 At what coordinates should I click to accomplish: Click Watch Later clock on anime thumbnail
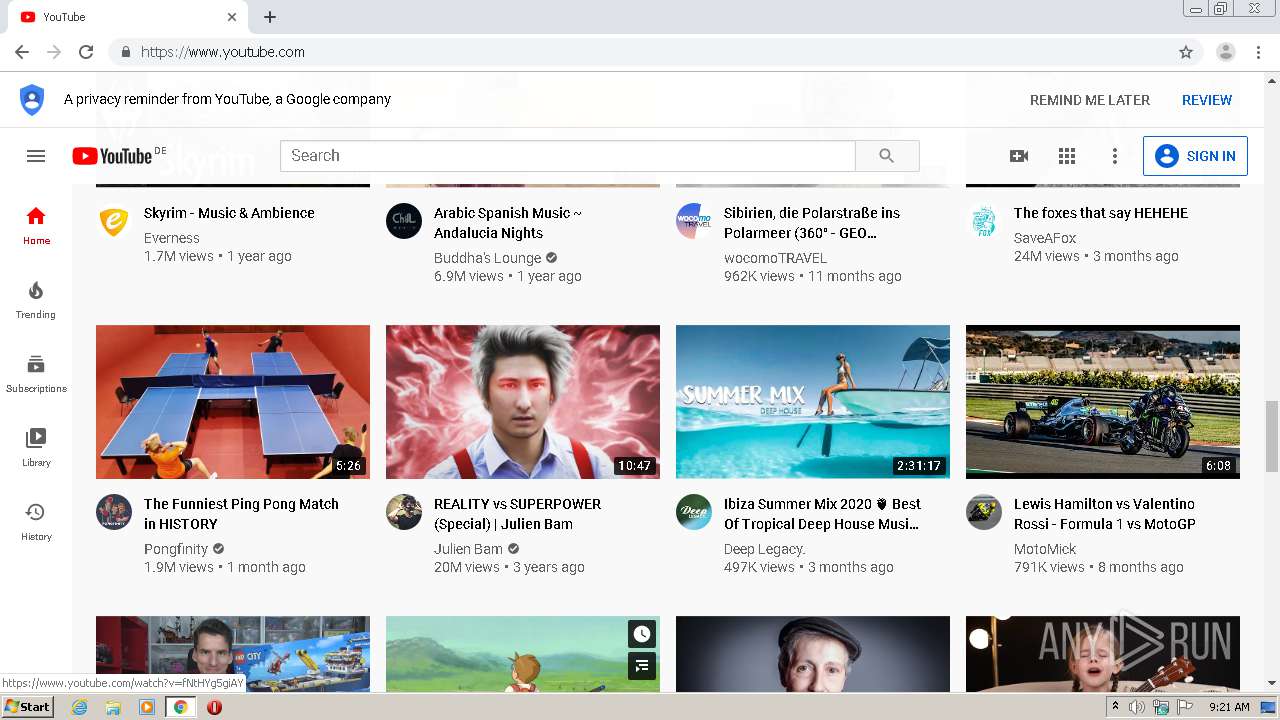coord(642,634)
